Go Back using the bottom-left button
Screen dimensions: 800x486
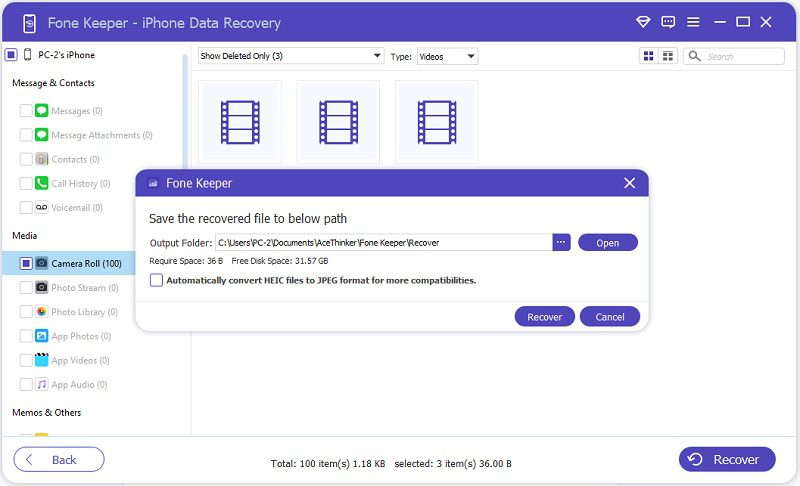[59, 459]
